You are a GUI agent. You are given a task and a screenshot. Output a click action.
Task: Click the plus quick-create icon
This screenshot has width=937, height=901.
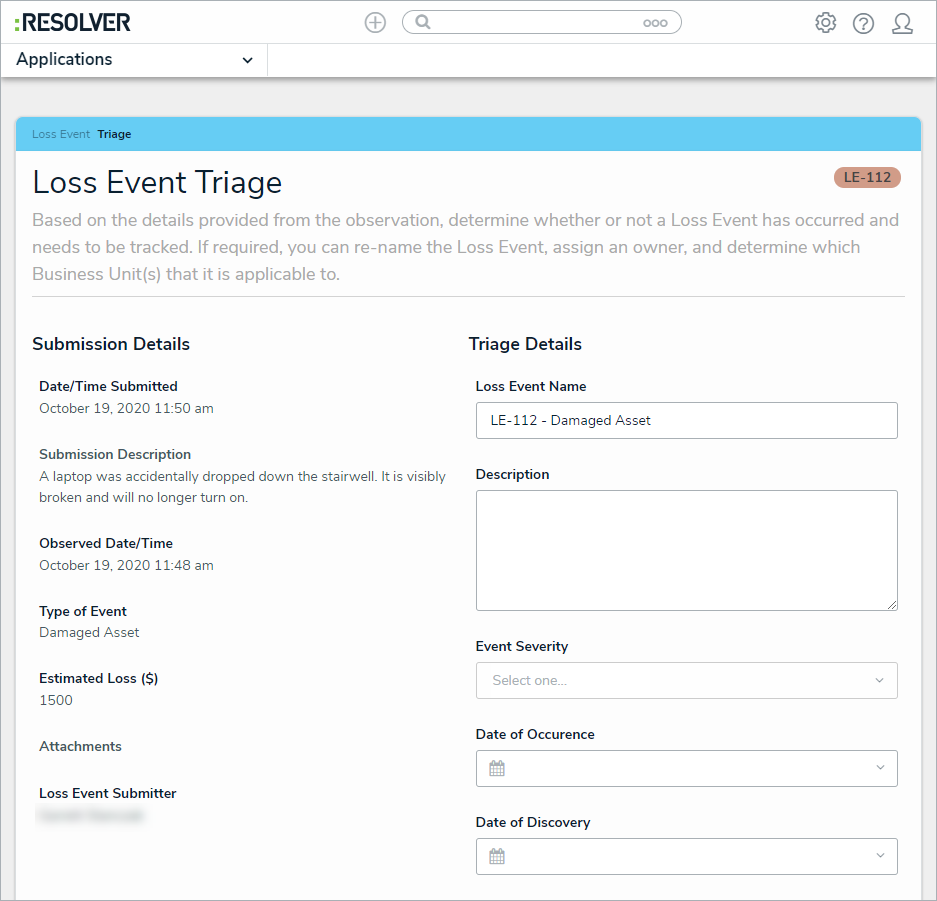click(x=375, y=23)
